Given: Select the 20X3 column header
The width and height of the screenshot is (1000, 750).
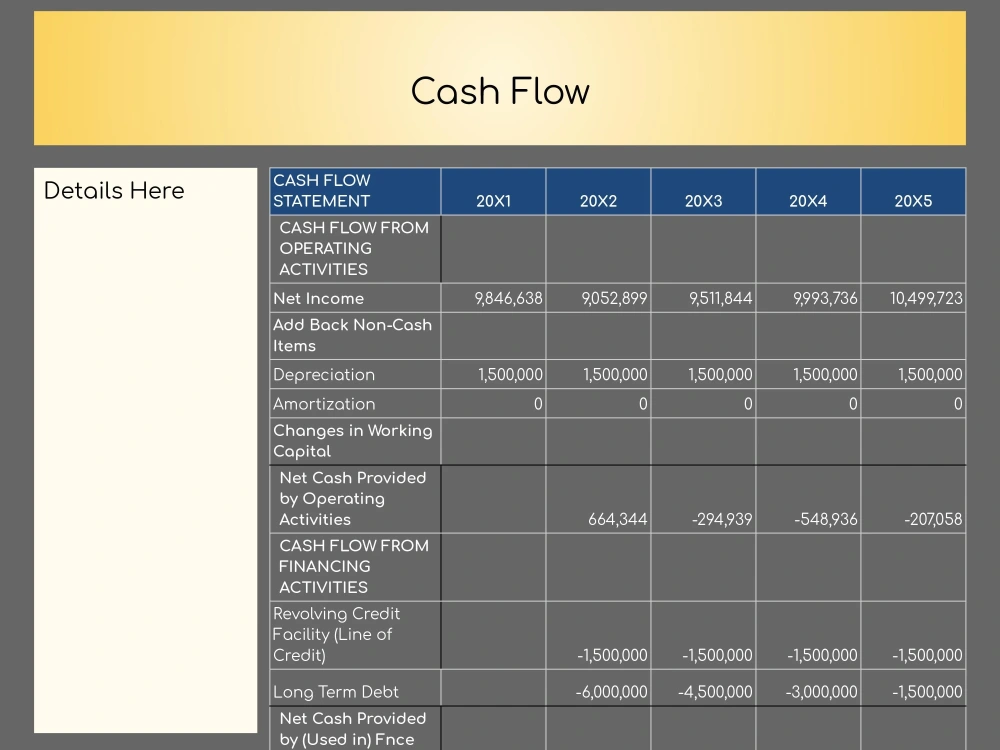Looking at the screenshot, I should [x=703, y=201].
